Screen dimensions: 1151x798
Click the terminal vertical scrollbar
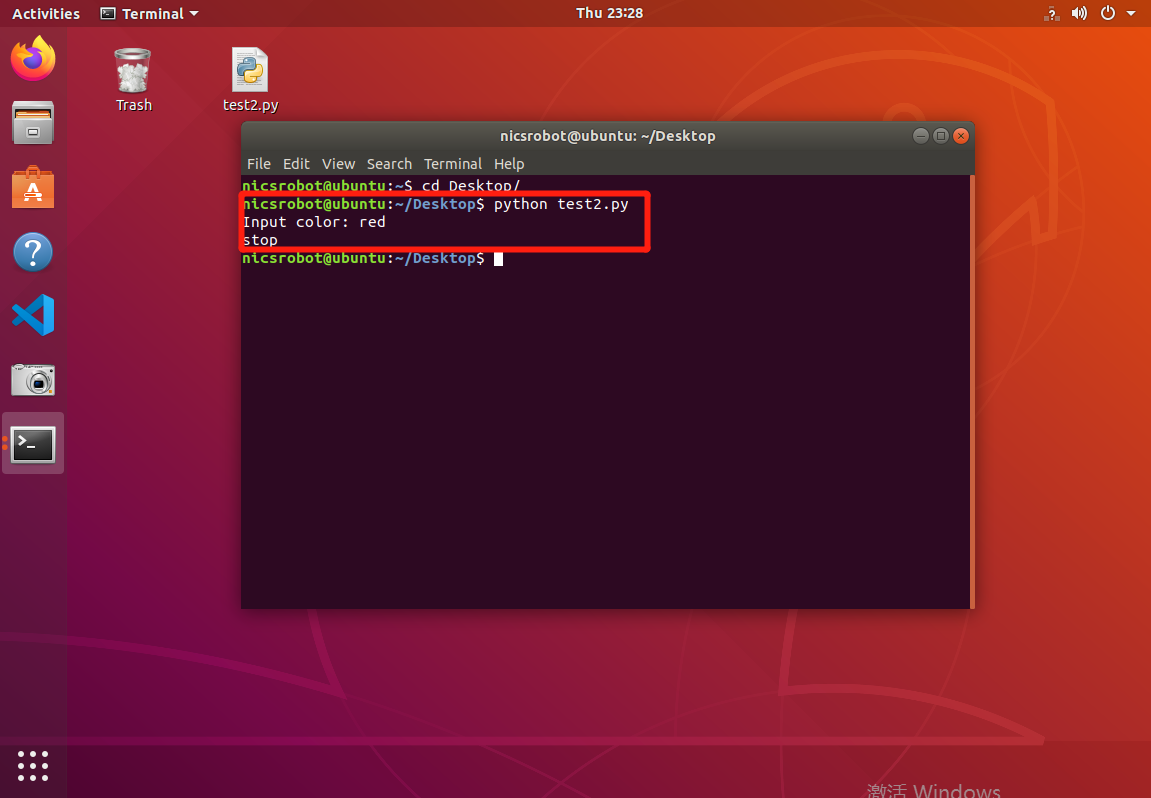click(972, 391)
